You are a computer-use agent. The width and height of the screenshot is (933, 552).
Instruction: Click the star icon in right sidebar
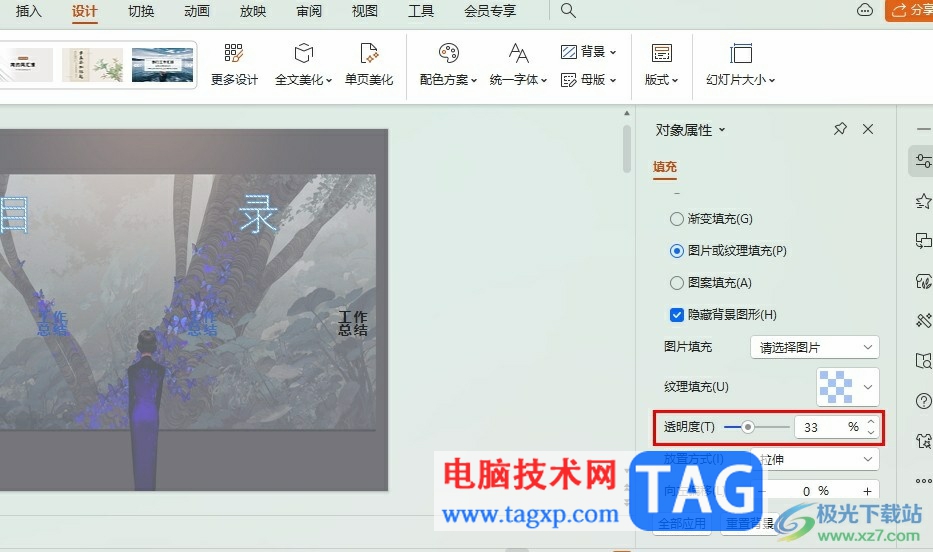point(923,201)
